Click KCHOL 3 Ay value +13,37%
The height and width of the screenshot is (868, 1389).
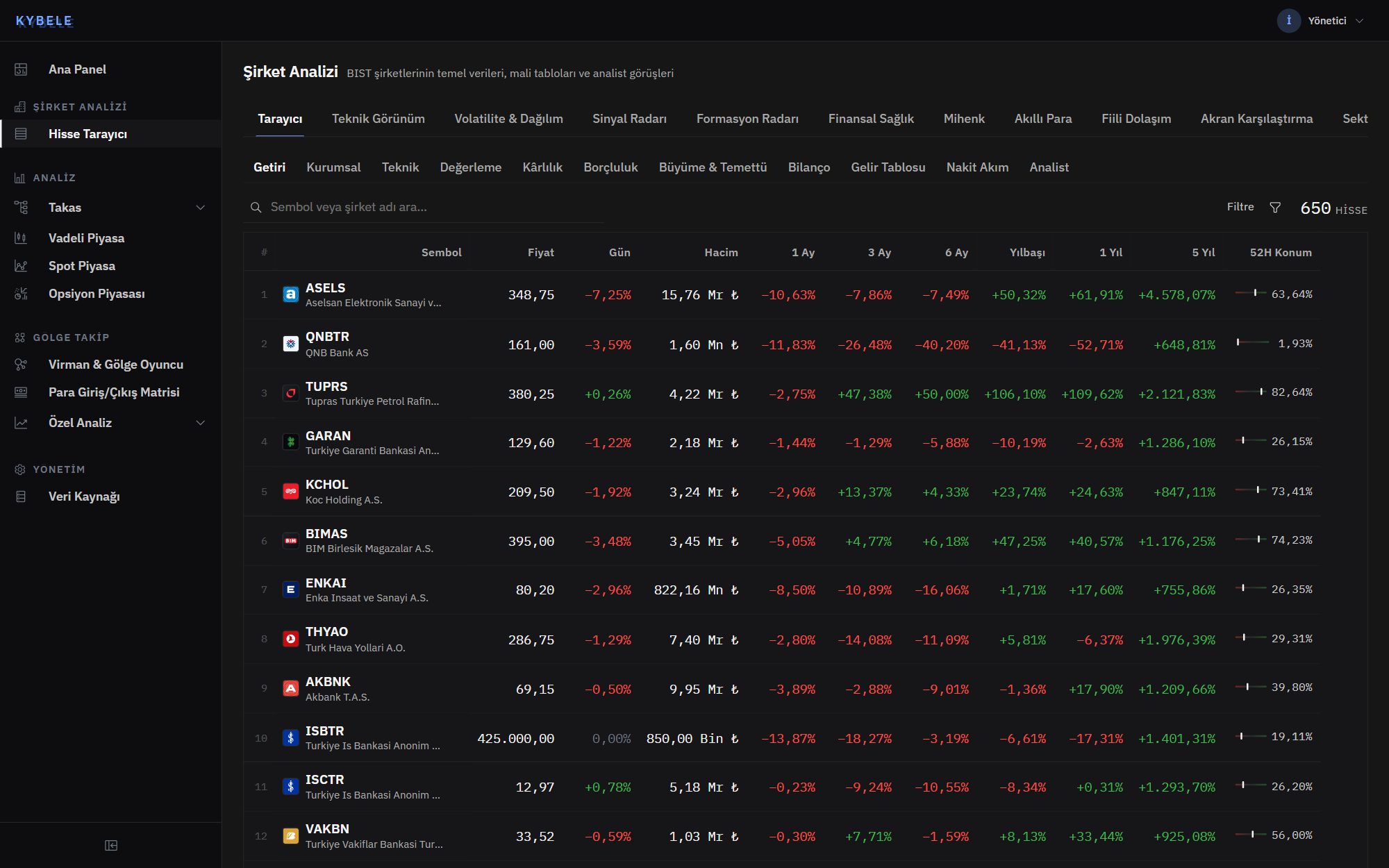tap(865, 492)
